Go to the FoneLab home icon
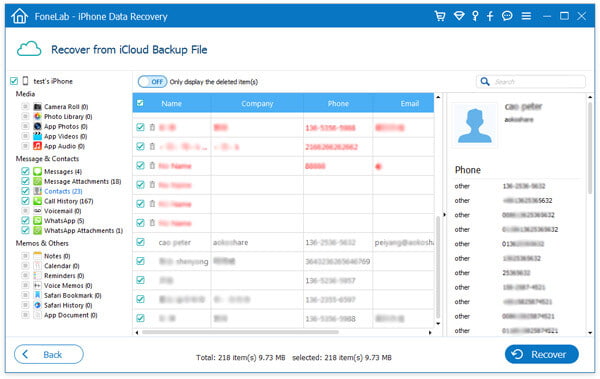The height and width of the screenshot is (379, 600). (19, 16)
